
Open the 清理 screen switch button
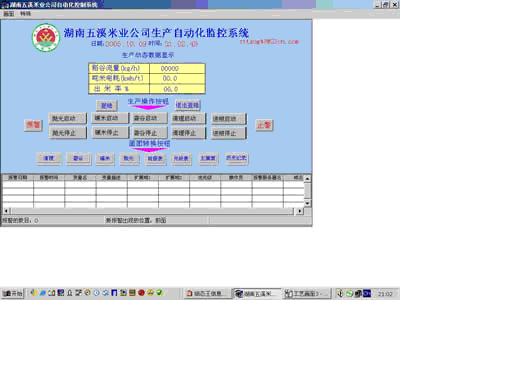pos(49,158)
